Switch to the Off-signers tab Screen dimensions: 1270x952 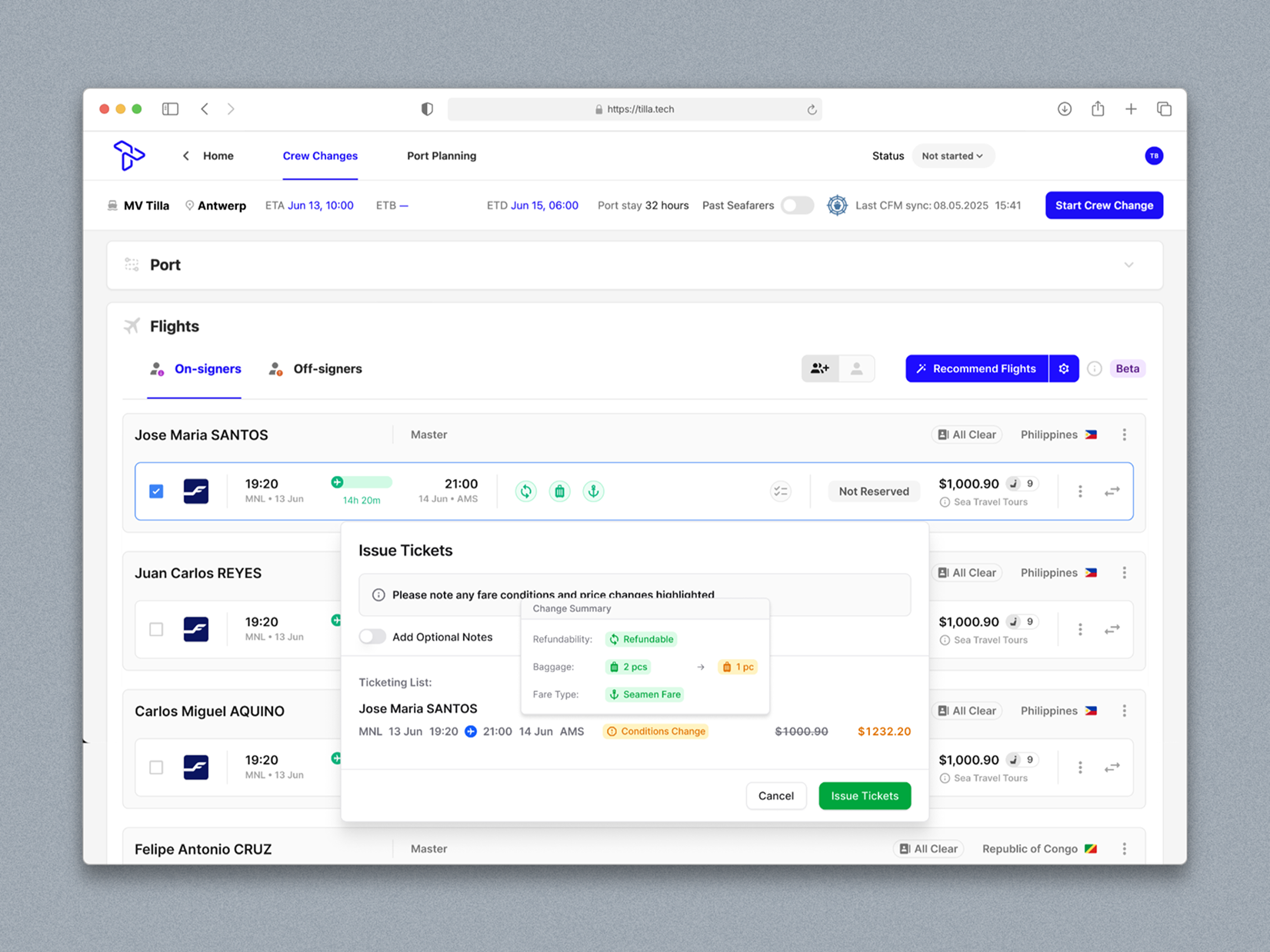click(327, 368)
